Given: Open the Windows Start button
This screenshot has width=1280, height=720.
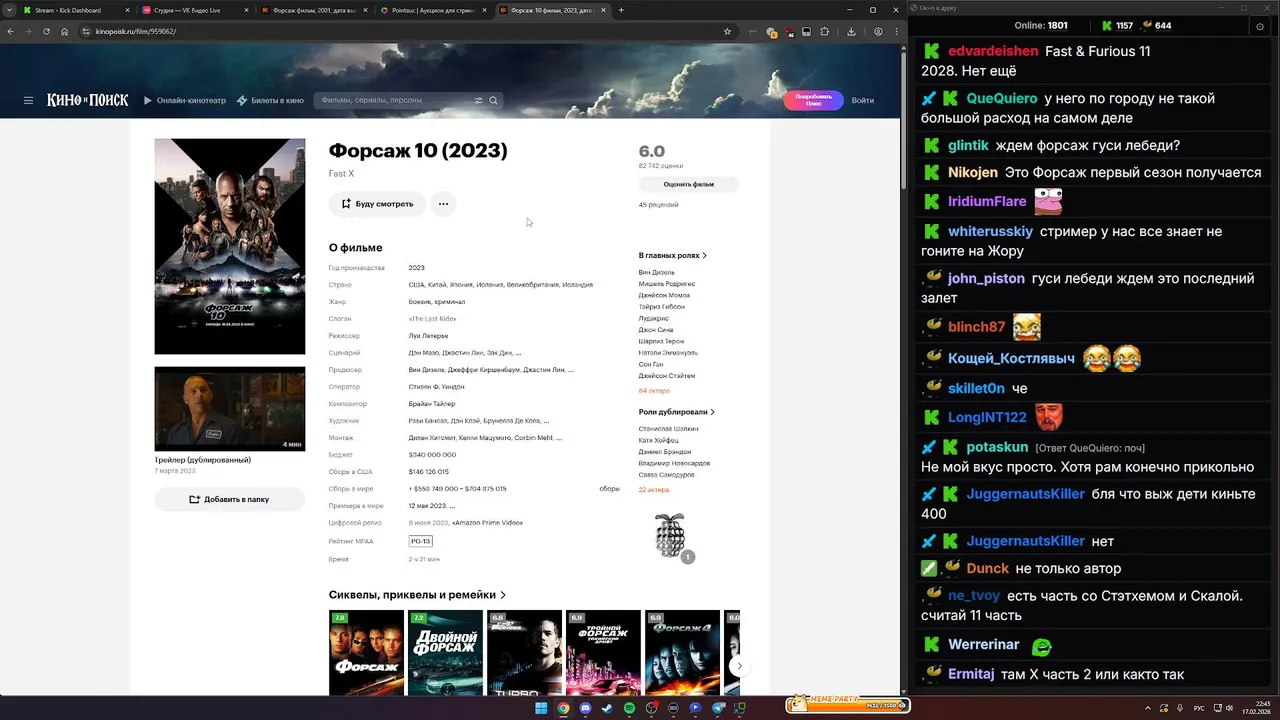Looking at the screenshot, I should coord(541,708).
